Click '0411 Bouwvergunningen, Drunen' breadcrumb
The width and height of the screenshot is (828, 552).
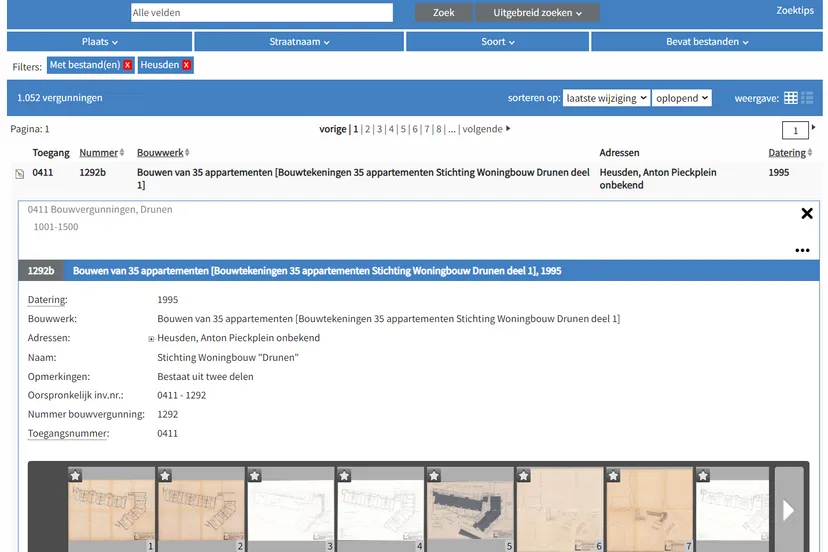click(100, 209)
